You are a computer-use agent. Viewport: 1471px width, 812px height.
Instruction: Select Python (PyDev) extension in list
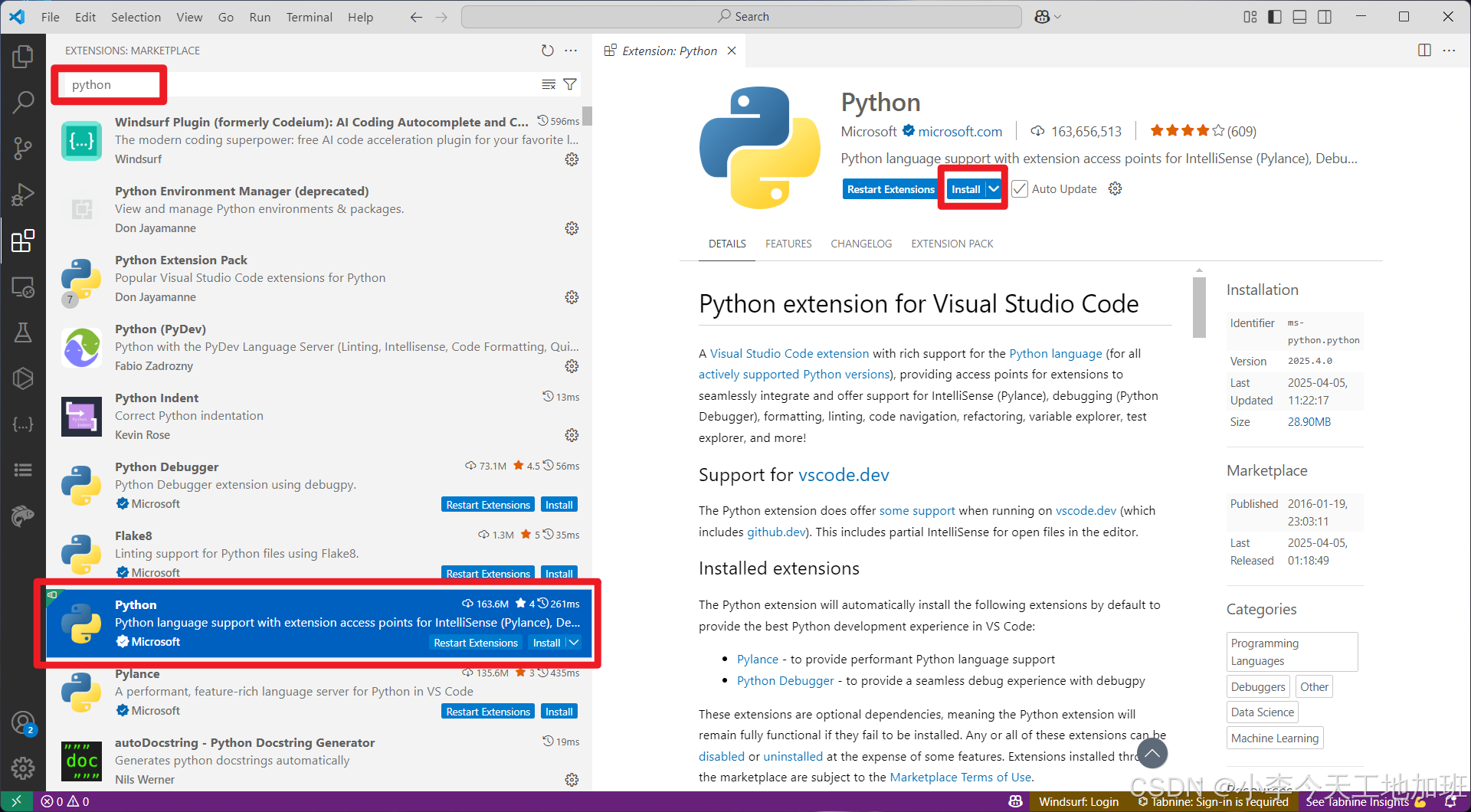point(319,347)
